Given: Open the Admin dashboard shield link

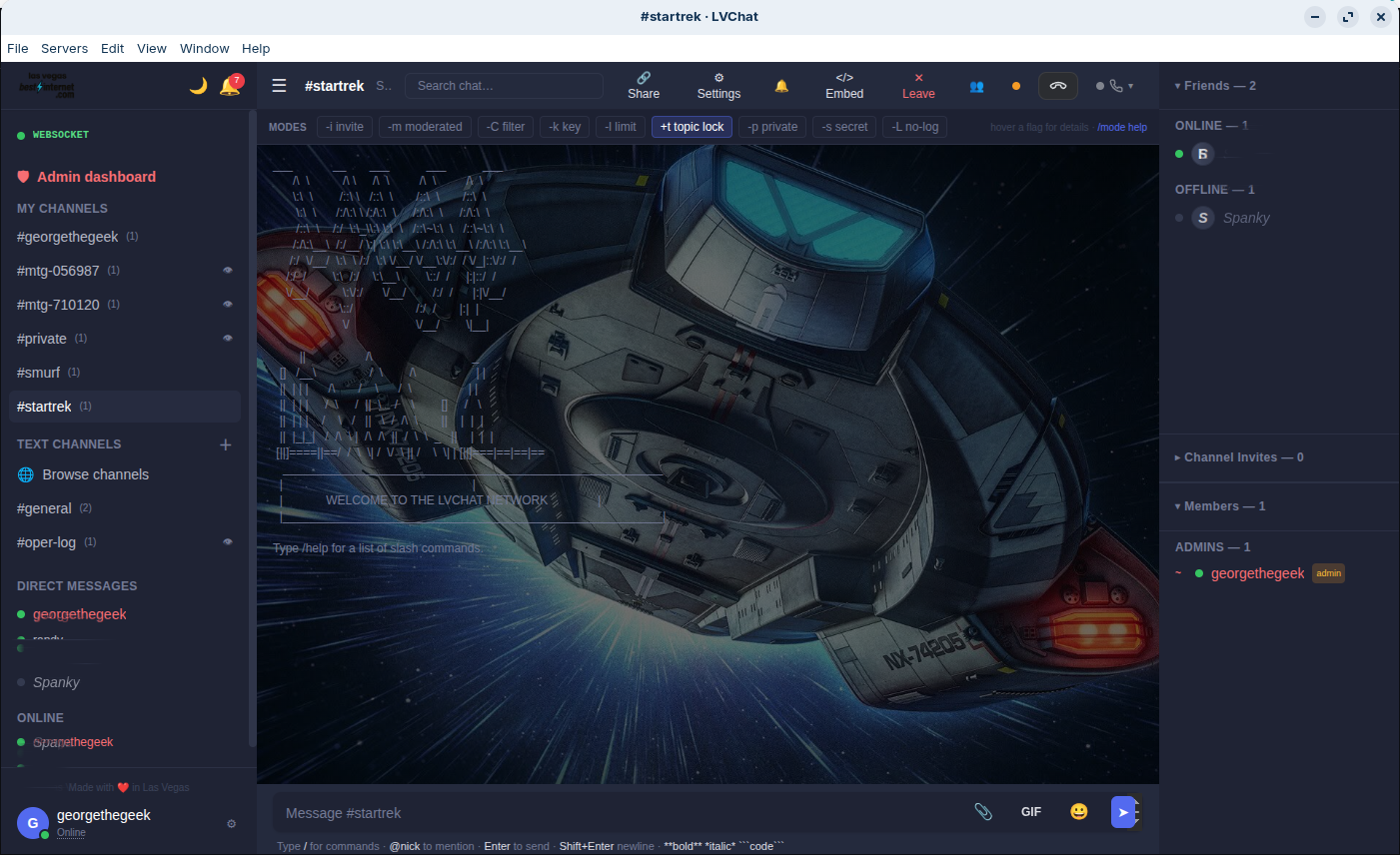Looking at the screenshot, I should (x=87, y=177).
